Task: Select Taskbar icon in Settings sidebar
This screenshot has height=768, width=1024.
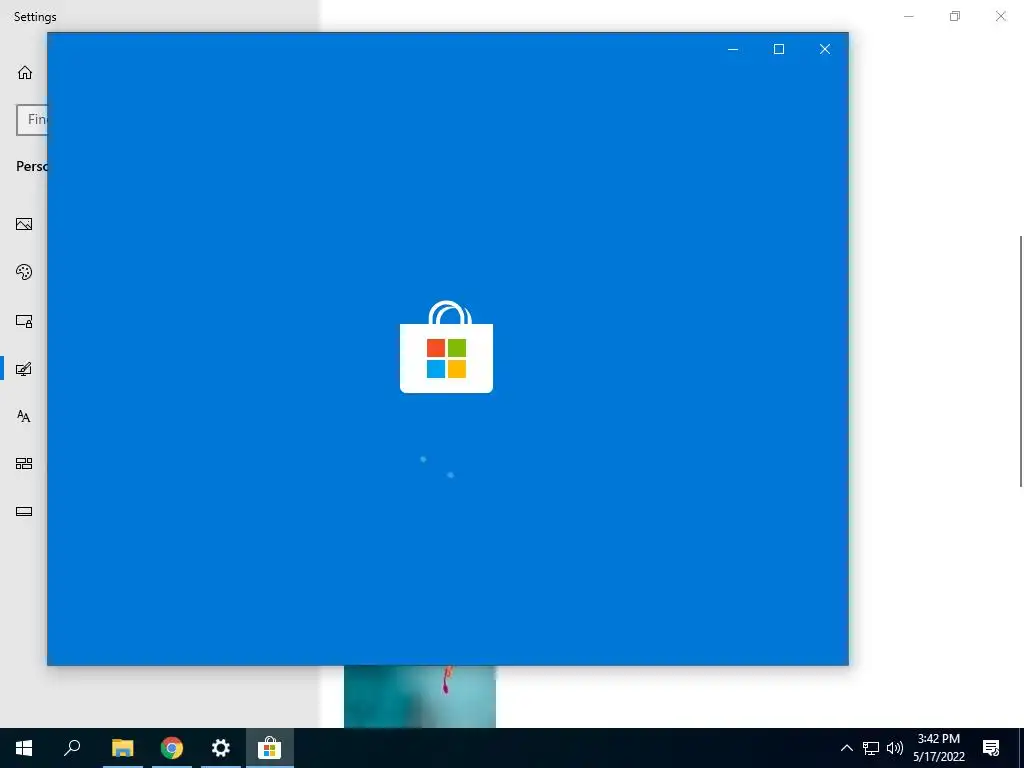Action: pos(24,511)
